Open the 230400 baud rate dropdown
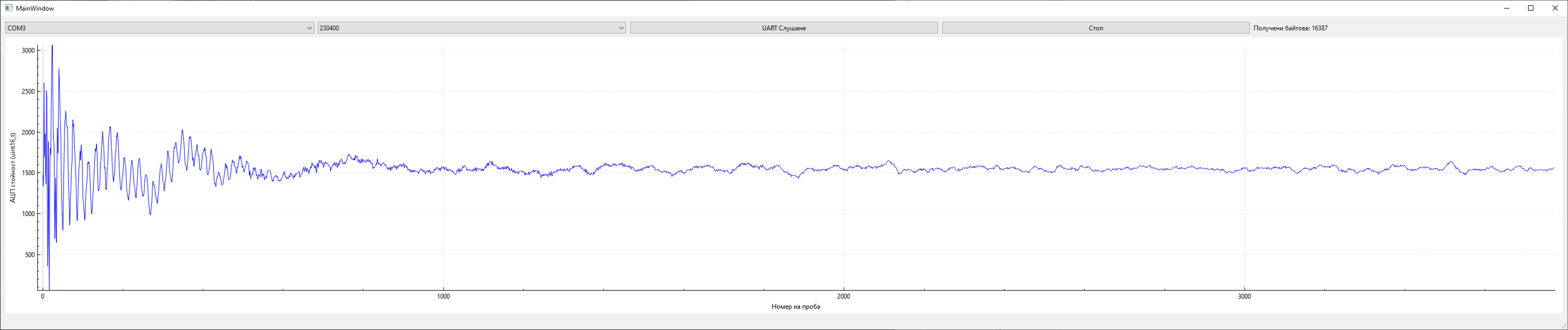 click(472, 28)
